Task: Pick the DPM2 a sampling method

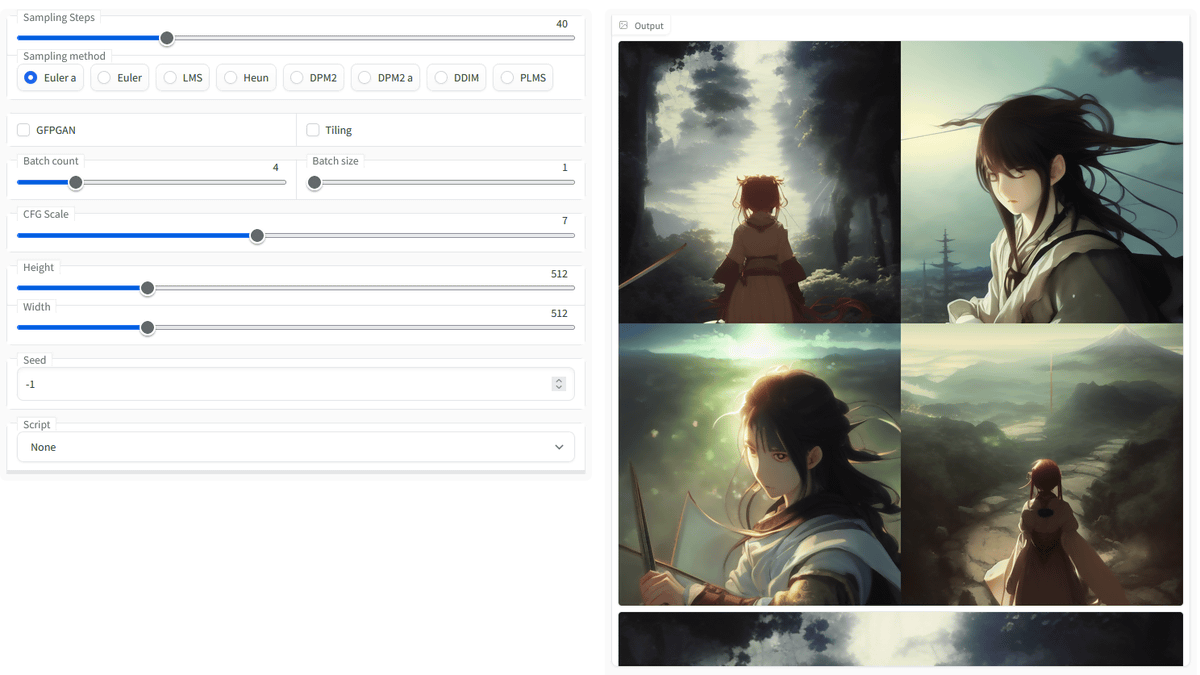Action: tap(385, 78)
